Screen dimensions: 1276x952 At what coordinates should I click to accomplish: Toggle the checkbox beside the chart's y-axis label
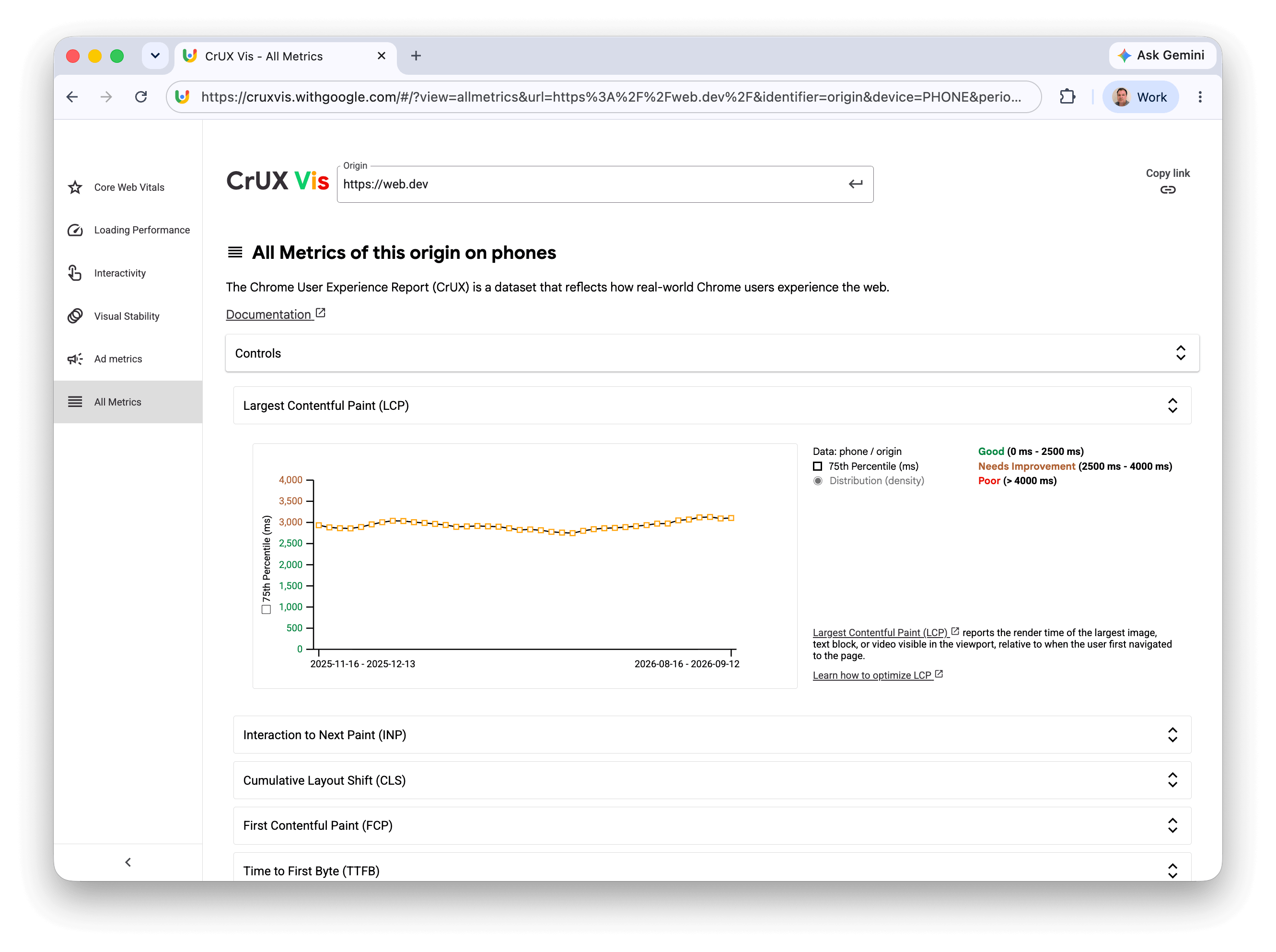[x=266, y=609]
